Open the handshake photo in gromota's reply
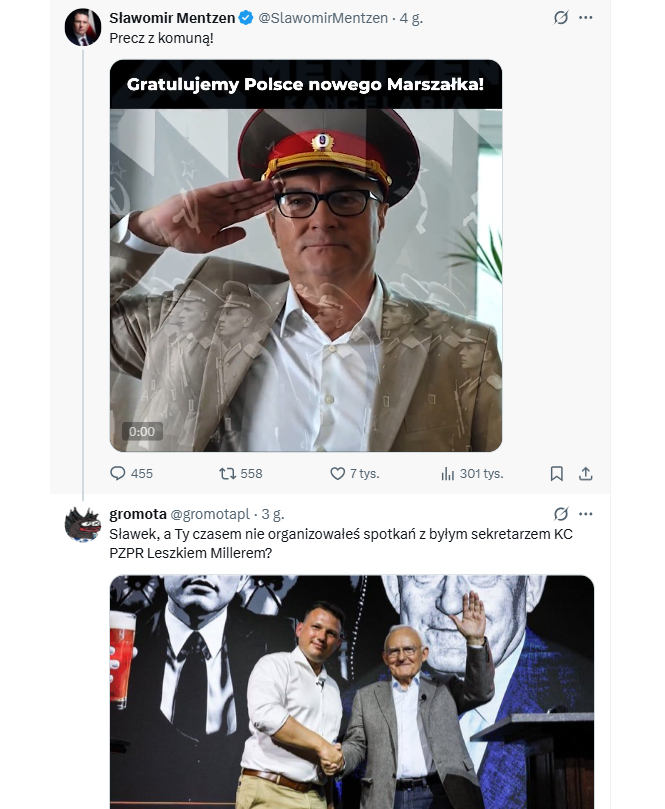The height and width of the screenshot is (809, 665). [x=351, y=692]
